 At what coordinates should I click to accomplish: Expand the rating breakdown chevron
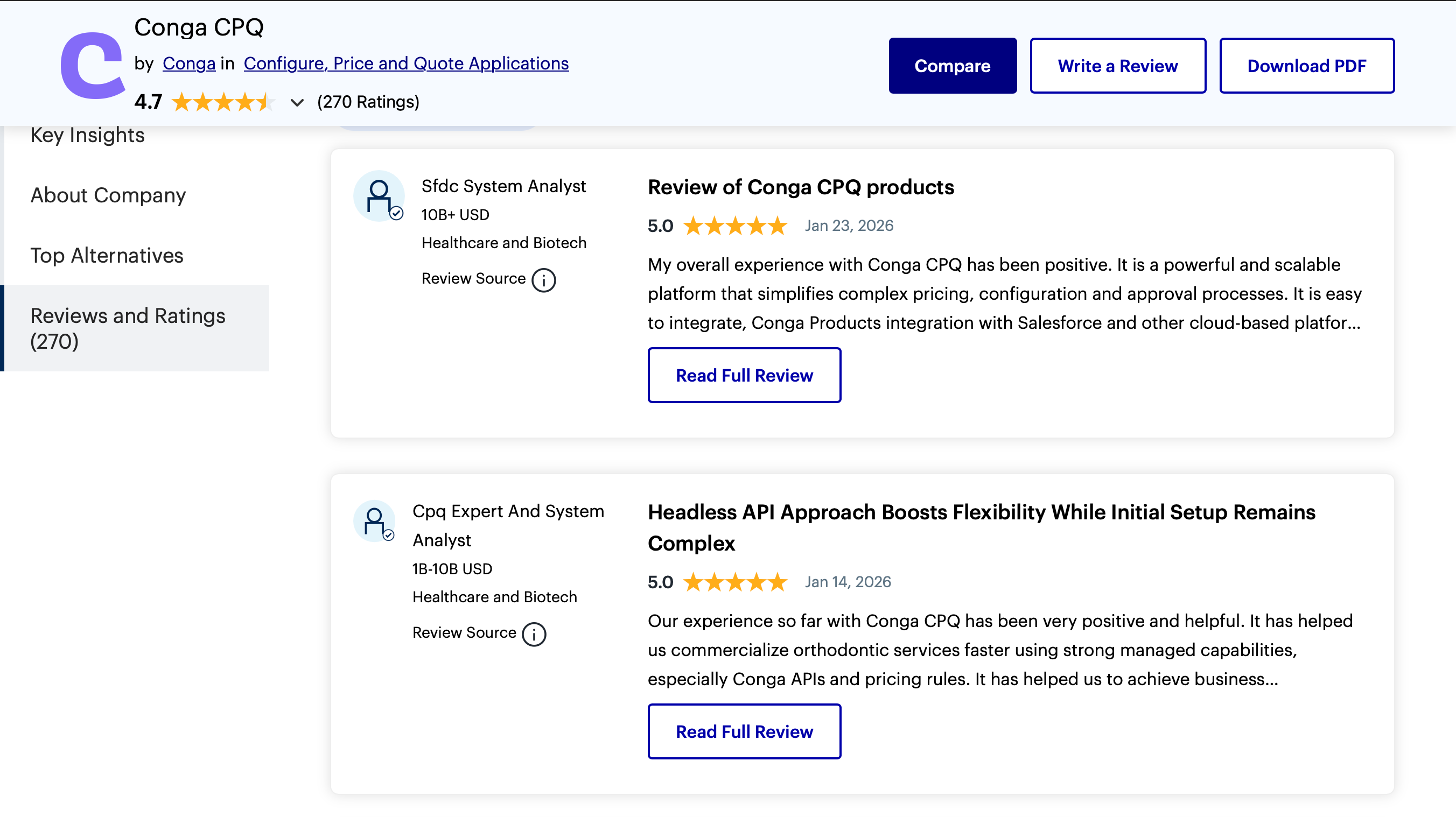pos(297,103)
